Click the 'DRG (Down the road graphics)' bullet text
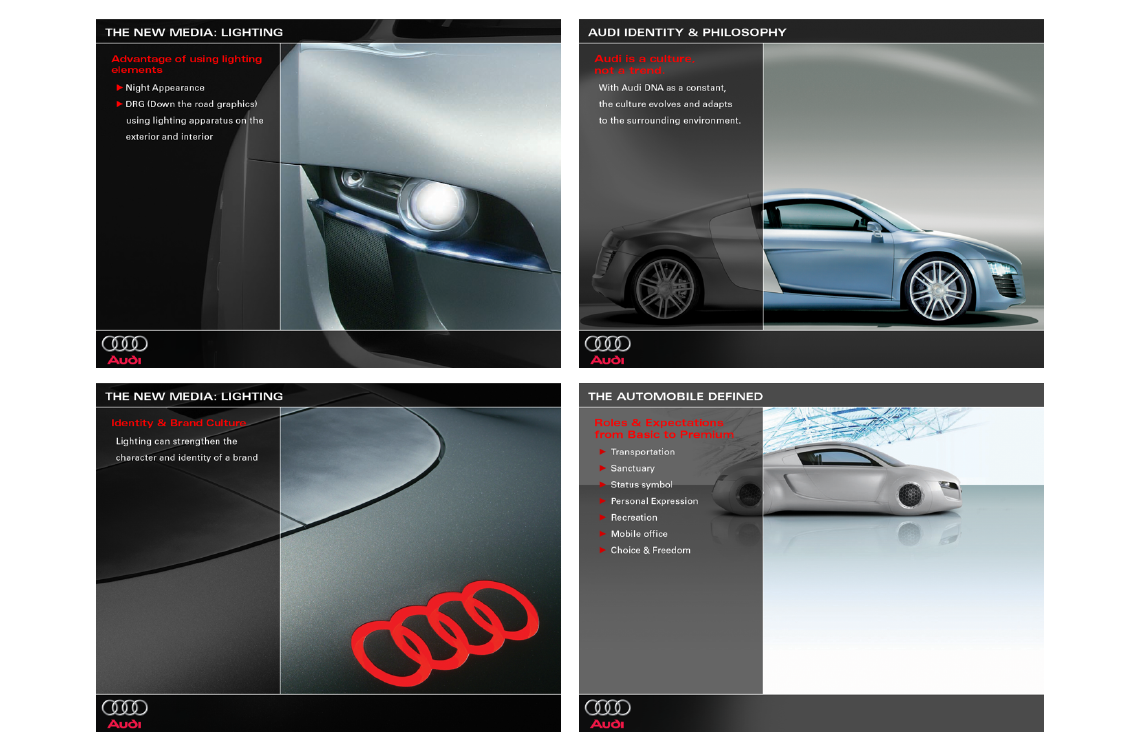1140x752 pixels. [191, 104]
